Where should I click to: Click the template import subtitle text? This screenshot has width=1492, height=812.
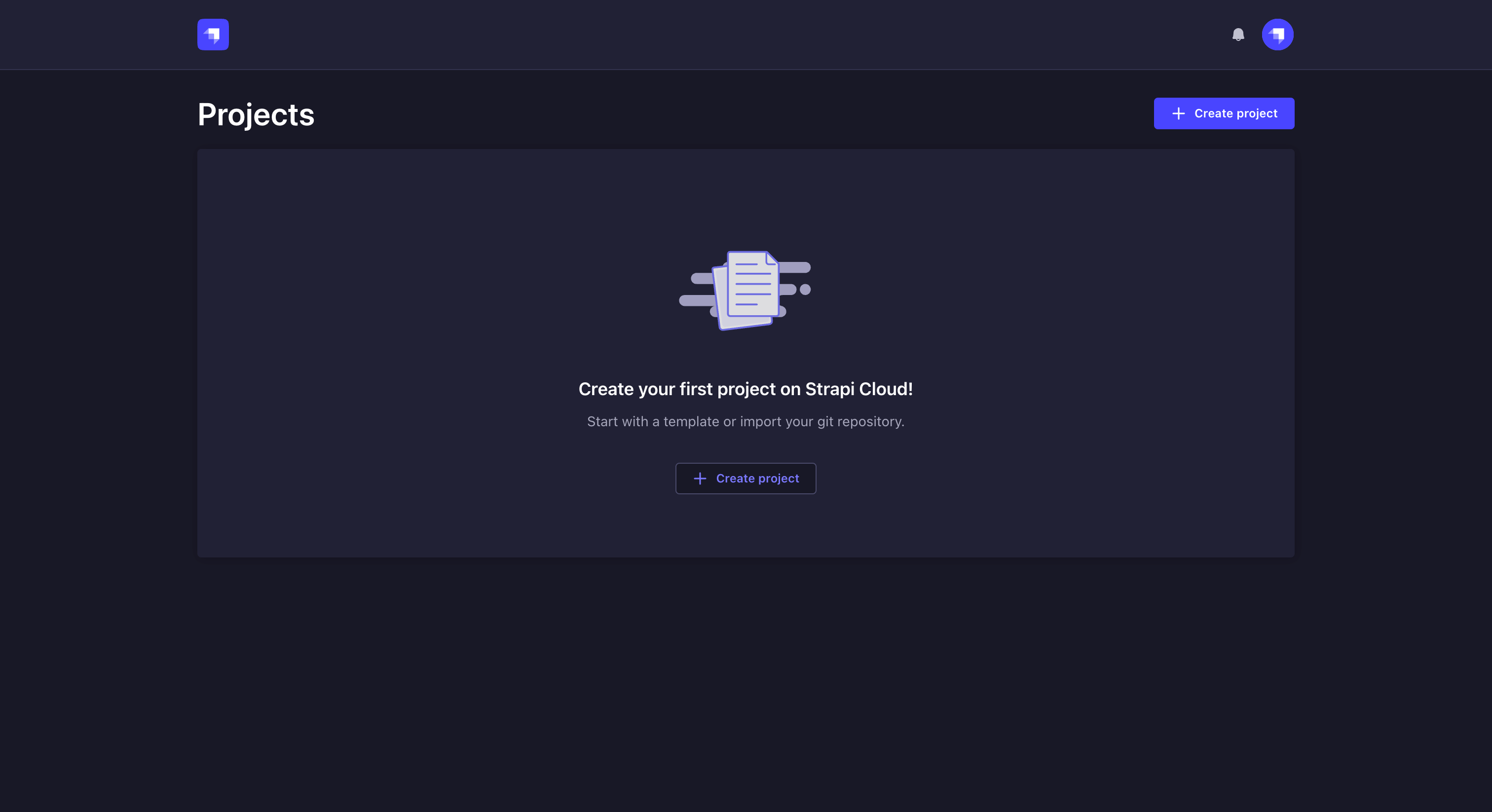[746, 422]
